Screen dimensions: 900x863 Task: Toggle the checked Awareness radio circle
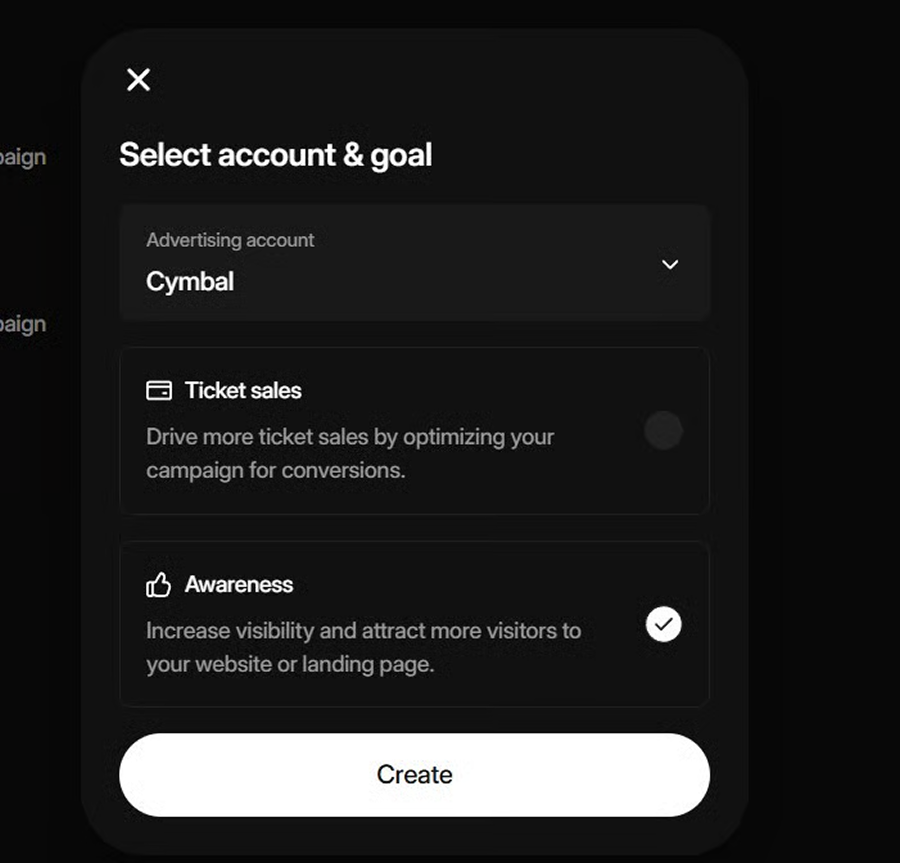[x=663, y=625]
